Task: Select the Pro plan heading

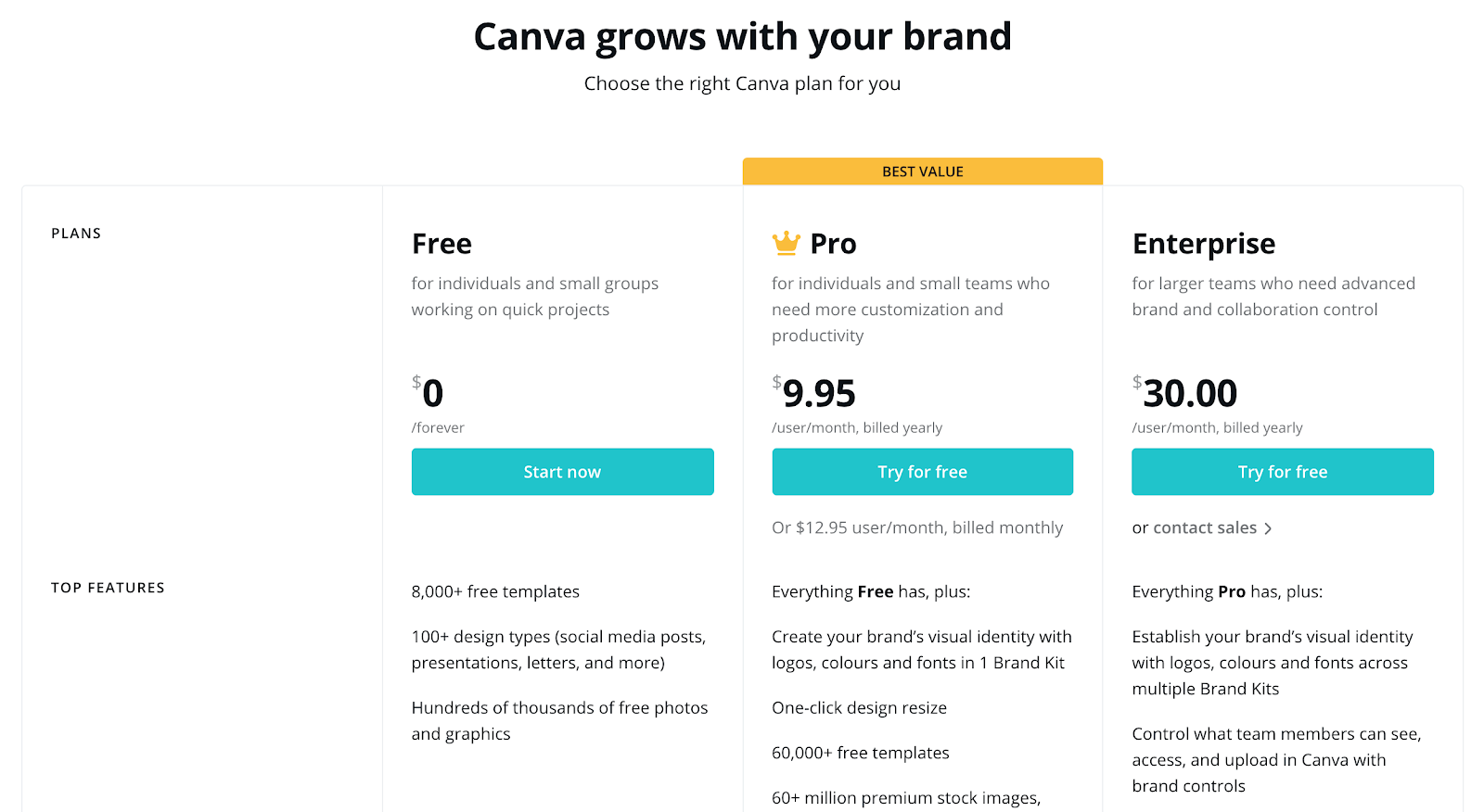Action: [x=833, y=244]
